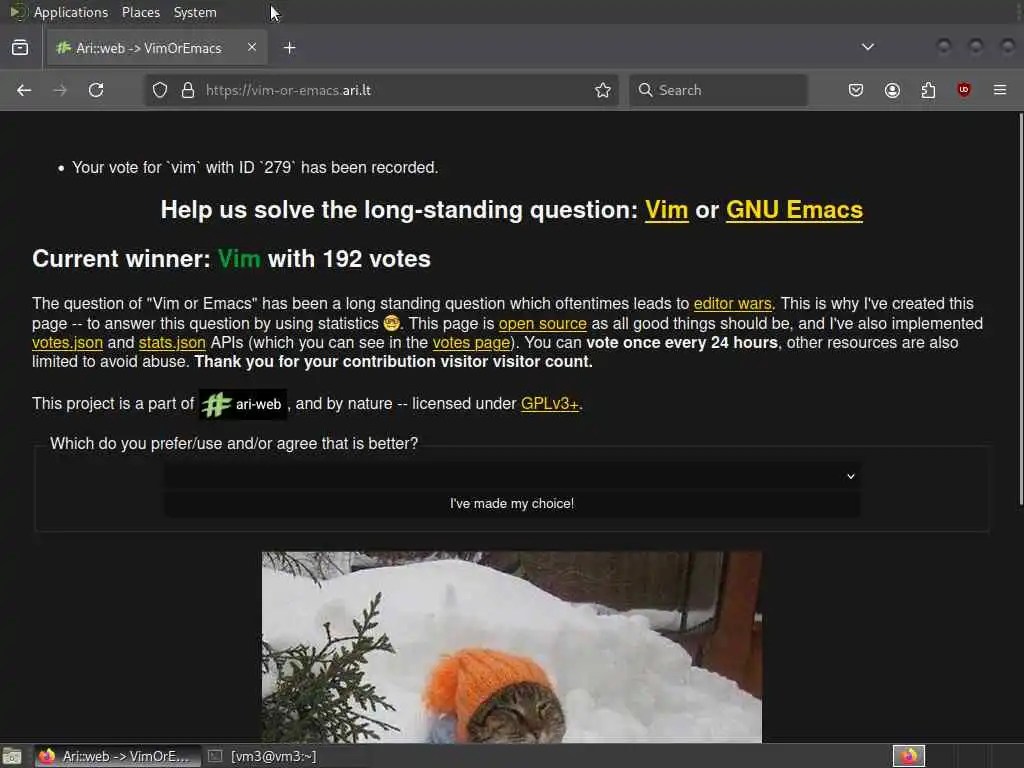Open the stats.json API link
The height and width of the screenshot is (768, 1024).
(x=172, y=343)
